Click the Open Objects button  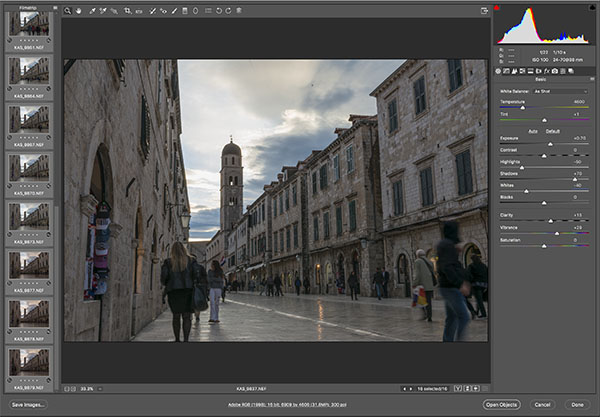coord(502,404)
